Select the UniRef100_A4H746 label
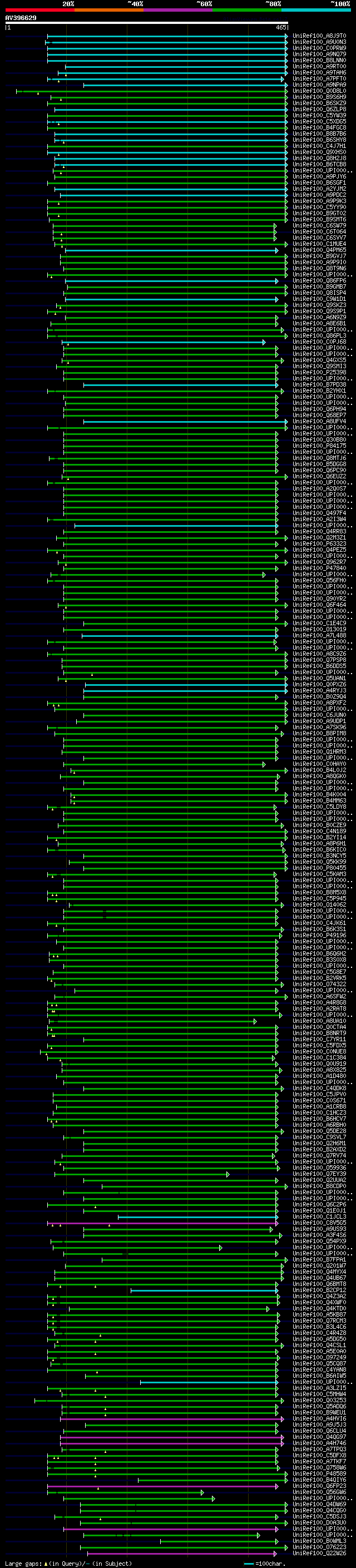356x1568 pixels. pos(319,1443)
